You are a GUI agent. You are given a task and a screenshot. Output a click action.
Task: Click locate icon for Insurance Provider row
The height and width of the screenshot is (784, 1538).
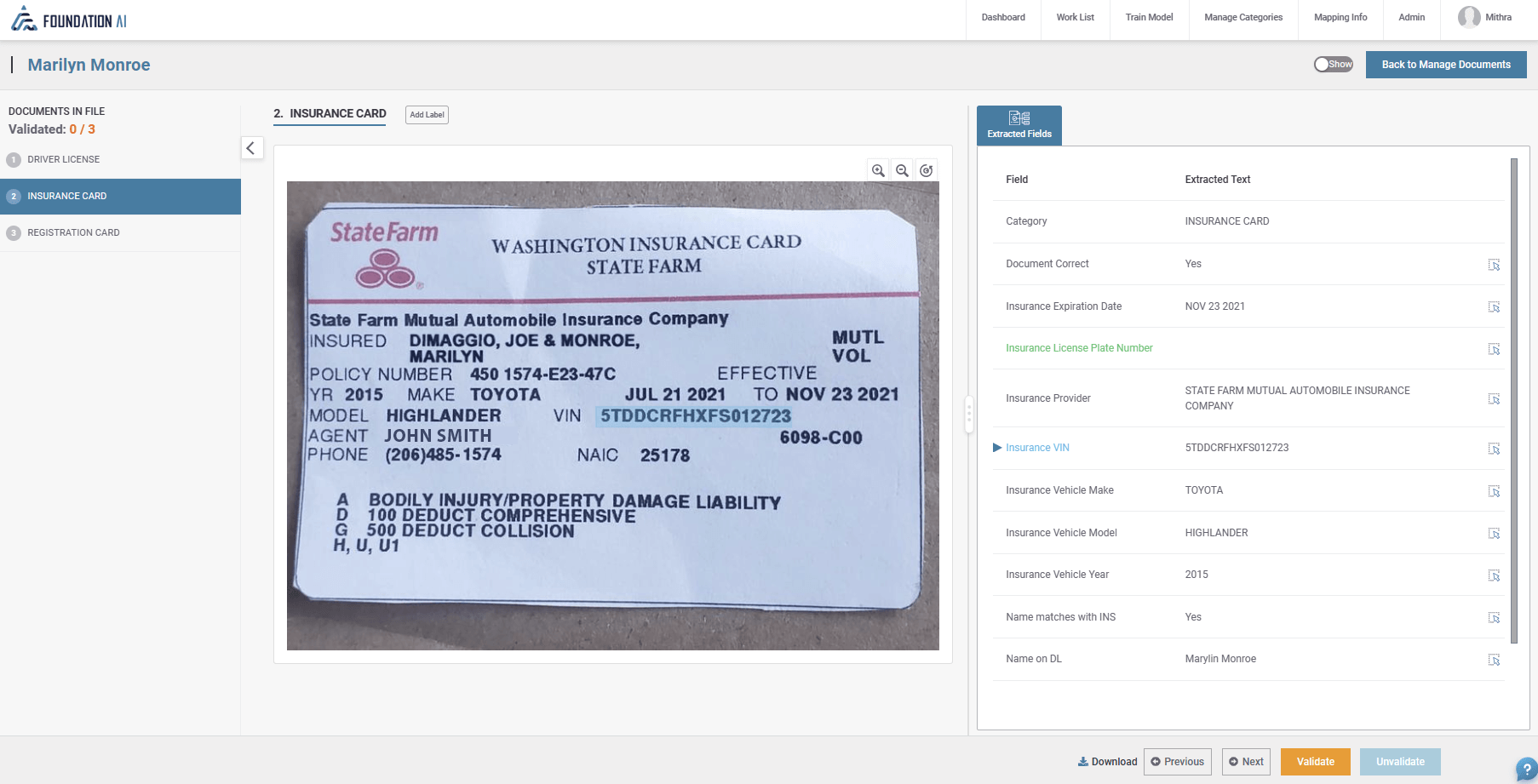[1494, 399]
